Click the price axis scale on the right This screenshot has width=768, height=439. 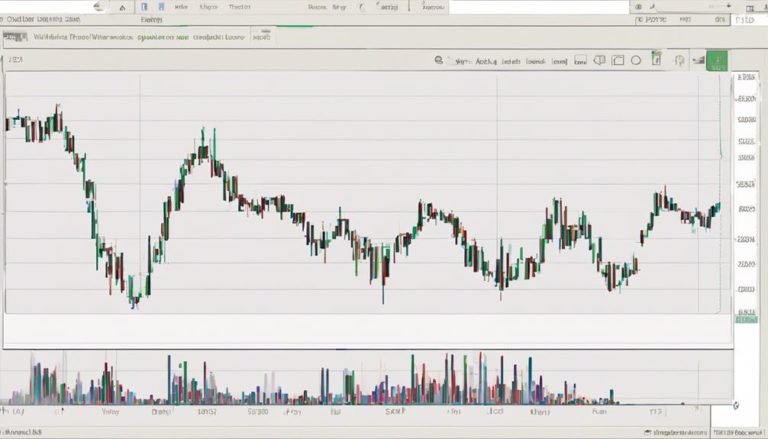coord(746,200)
